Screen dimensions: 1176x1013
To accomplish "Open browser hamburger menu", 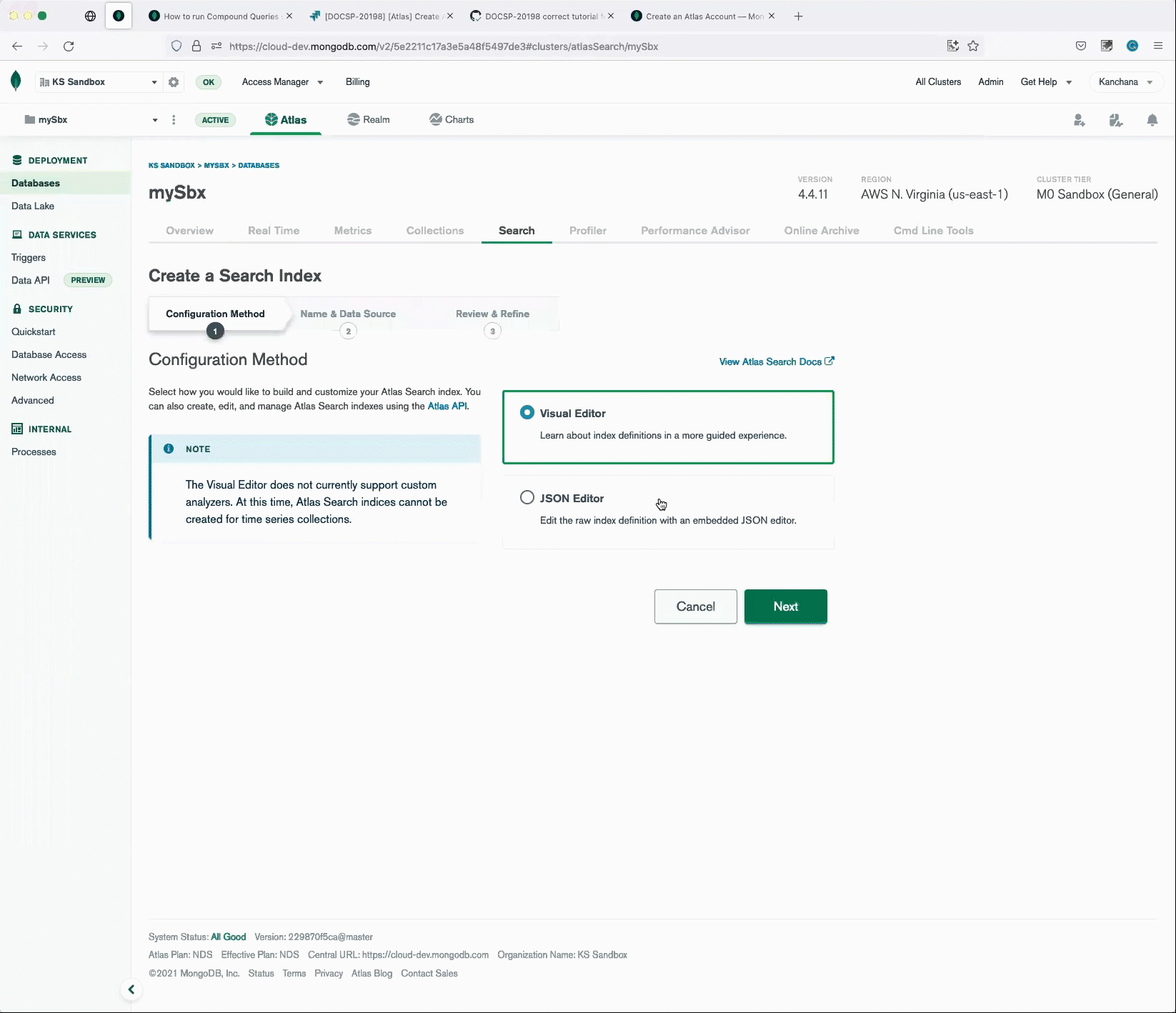I will pyautogui.click(x=1158, y=46).
